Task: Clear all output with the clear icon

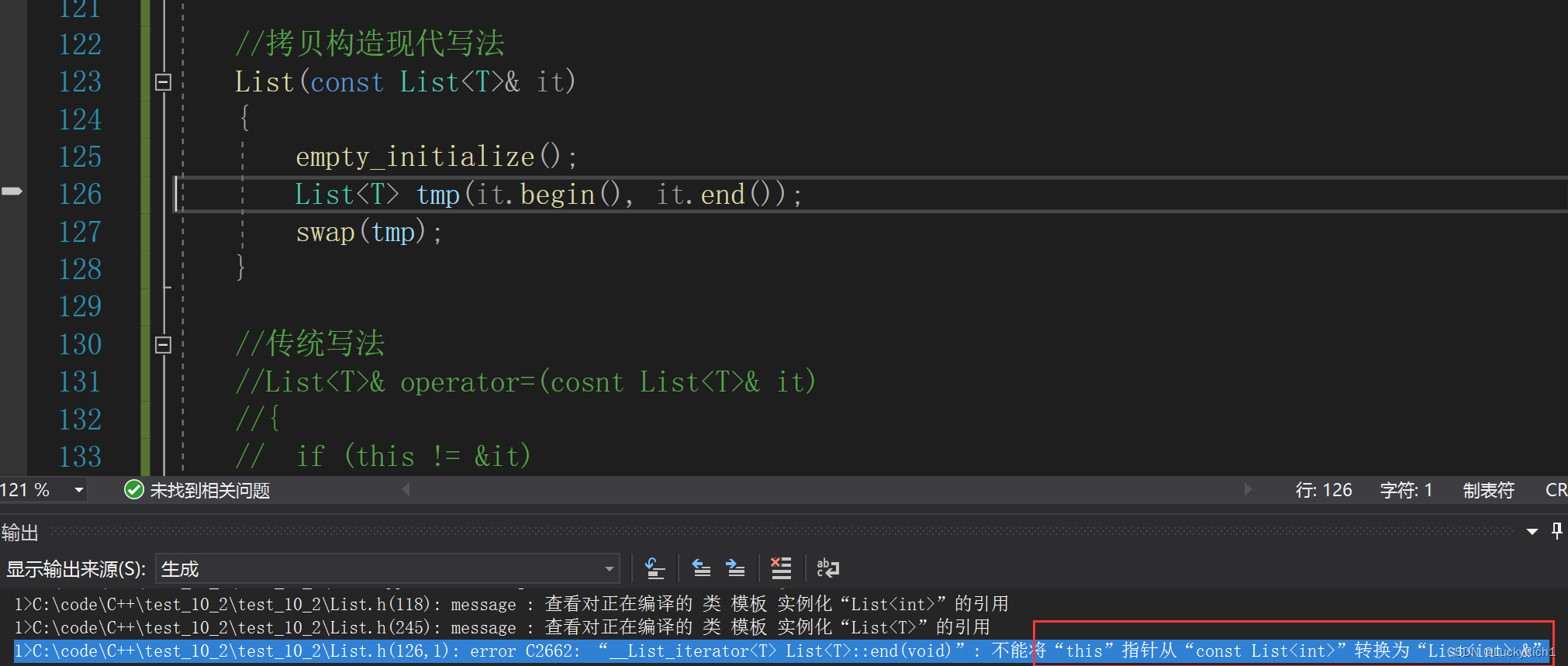Action: pyautogui.click(x=781, y=568)
